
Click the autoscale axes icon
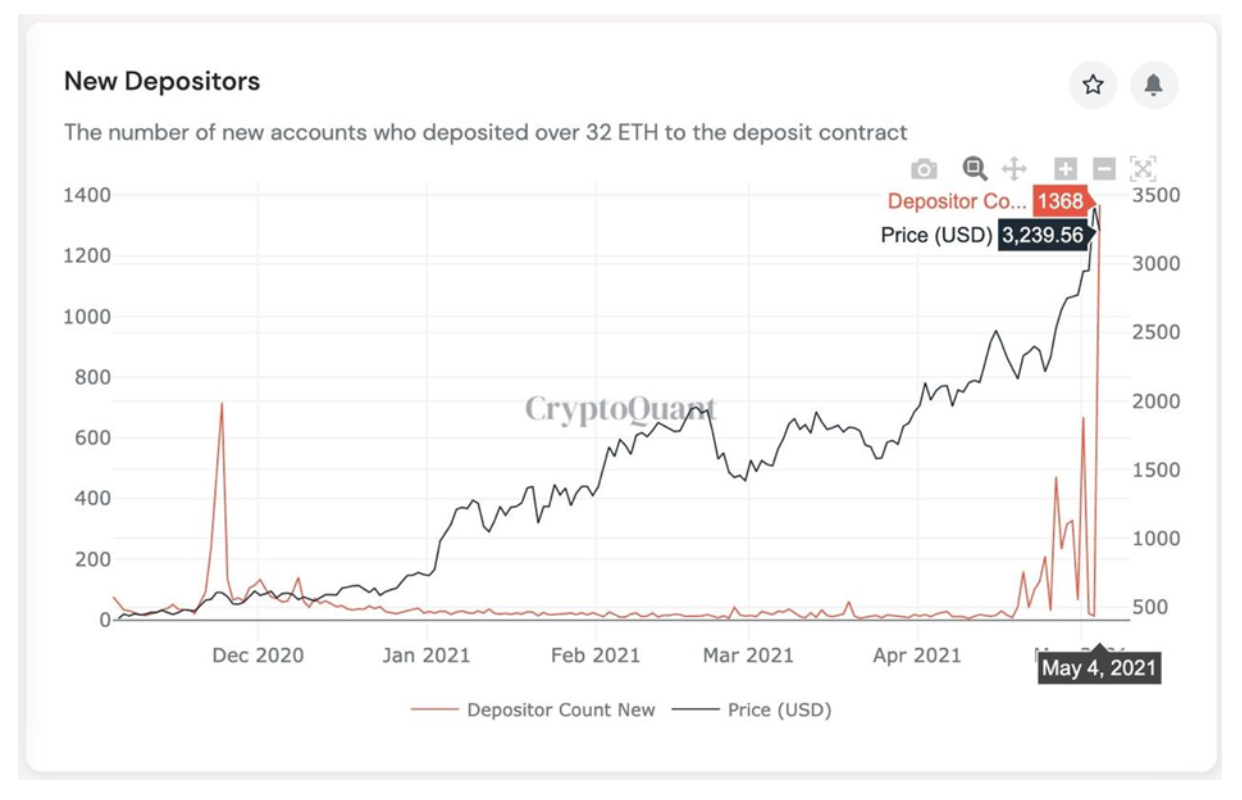[x=1142, y=169]
